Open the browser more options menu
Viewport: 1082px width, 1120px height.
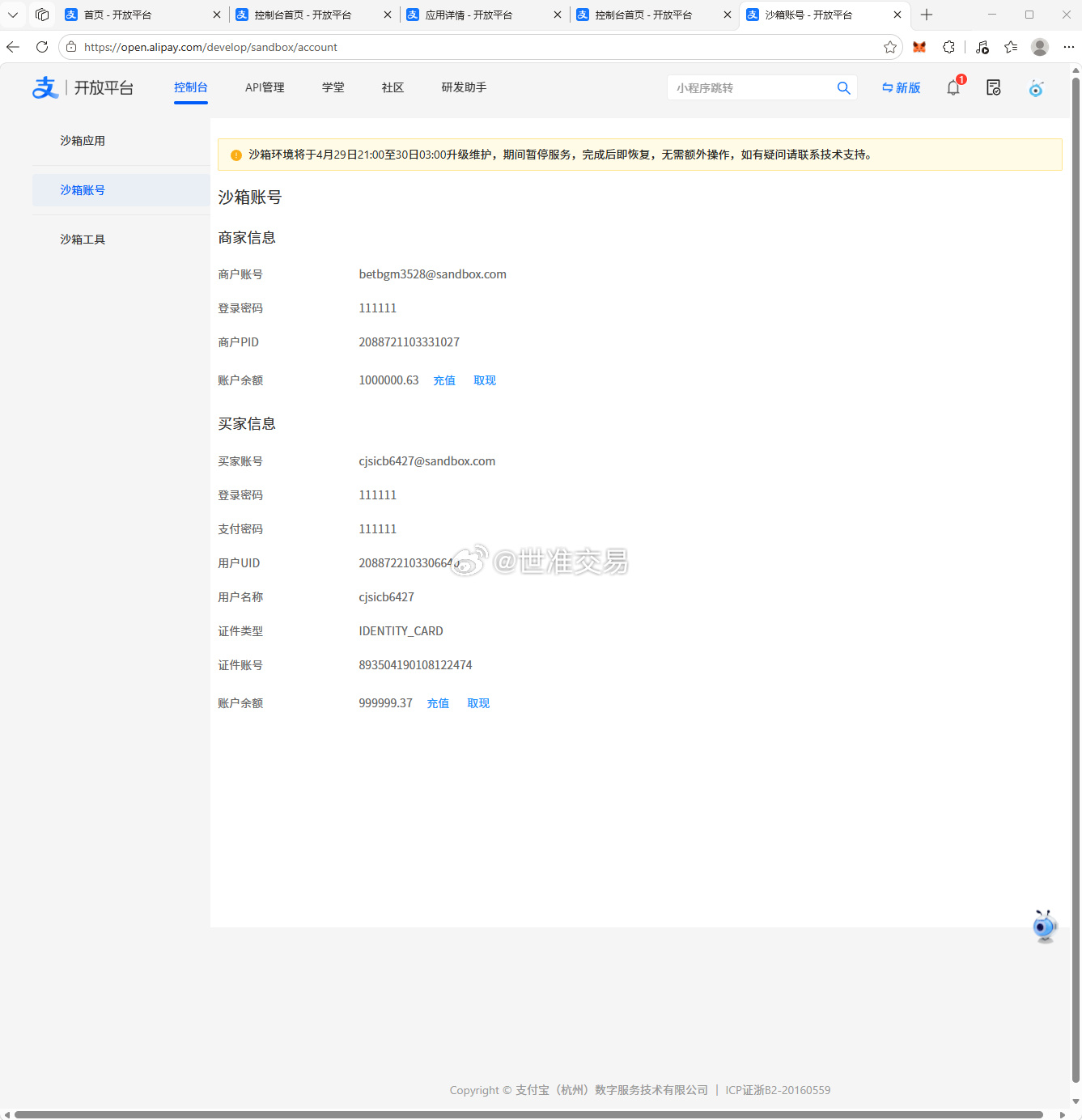point(1069,47)
